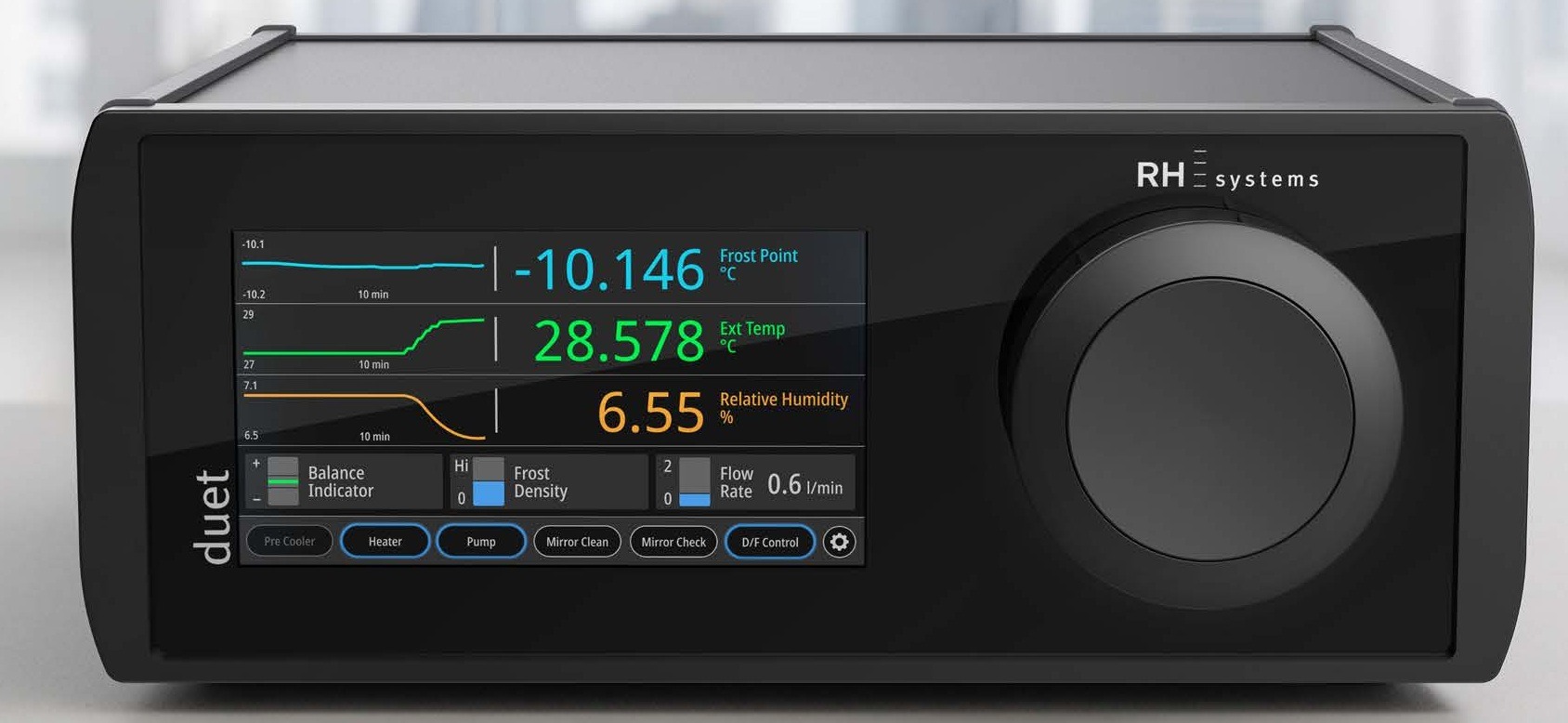
Task: Tap the Balance Indicator gauge bar
Action: [282, 481]
